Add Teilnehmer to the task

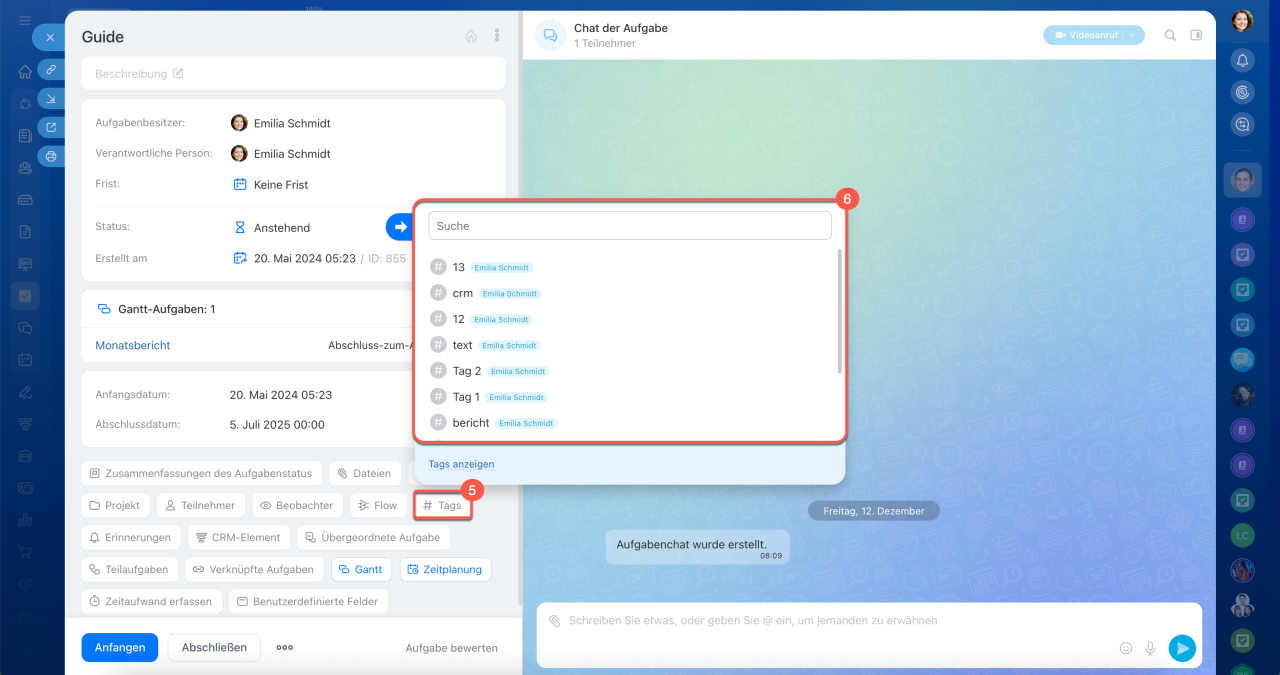click(201, 505)
